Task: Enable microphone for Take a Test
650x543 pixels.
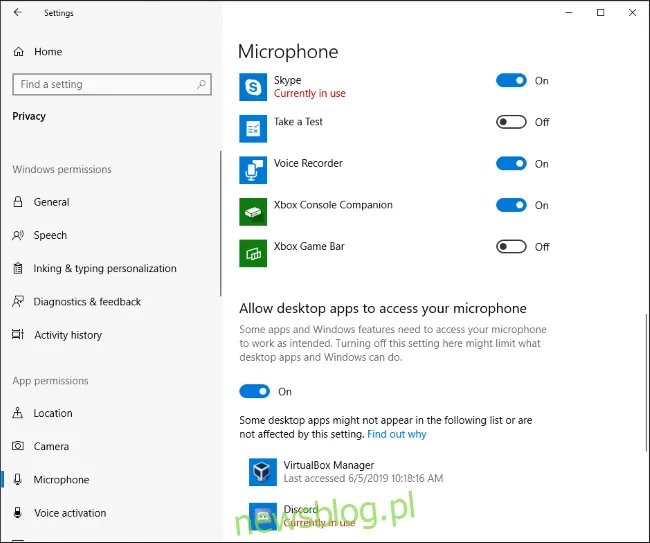Action: coord(511,122)
